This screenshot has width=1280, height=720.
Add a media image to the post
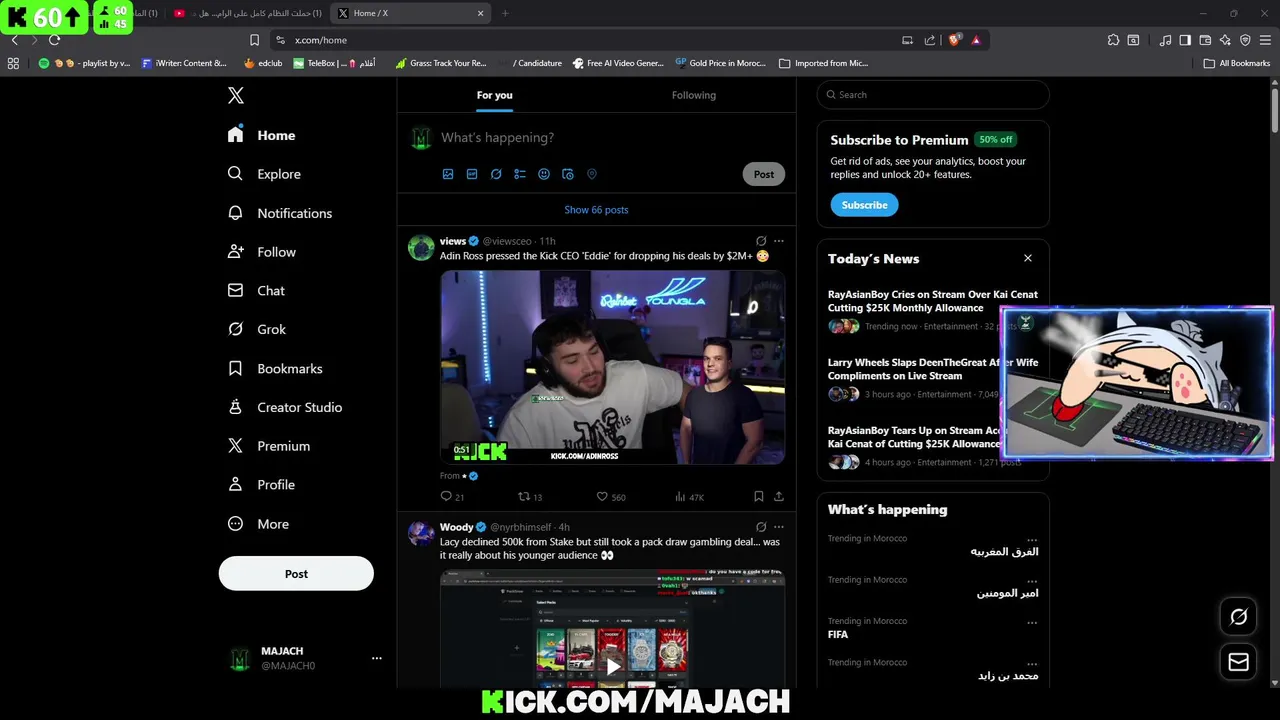448,174
